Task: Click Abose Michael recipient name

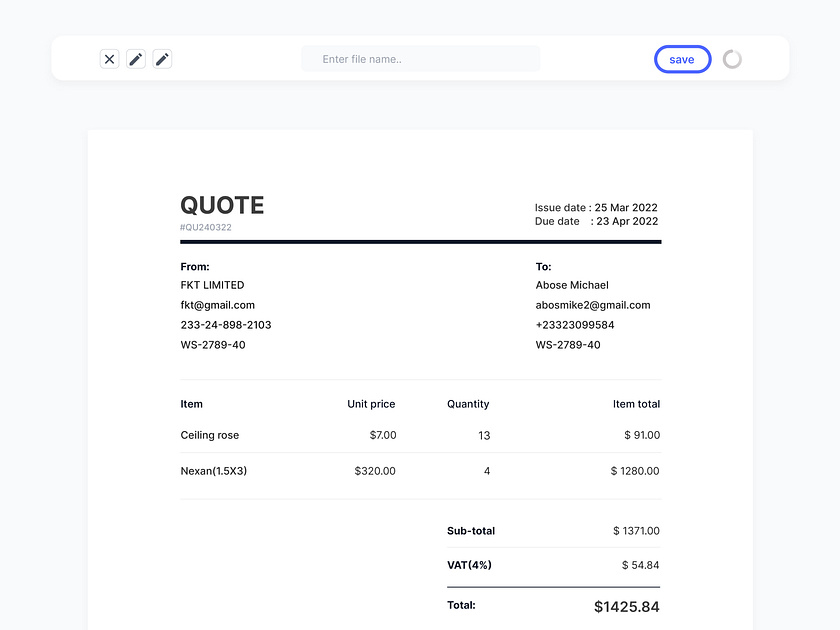Action: [572, 285]
